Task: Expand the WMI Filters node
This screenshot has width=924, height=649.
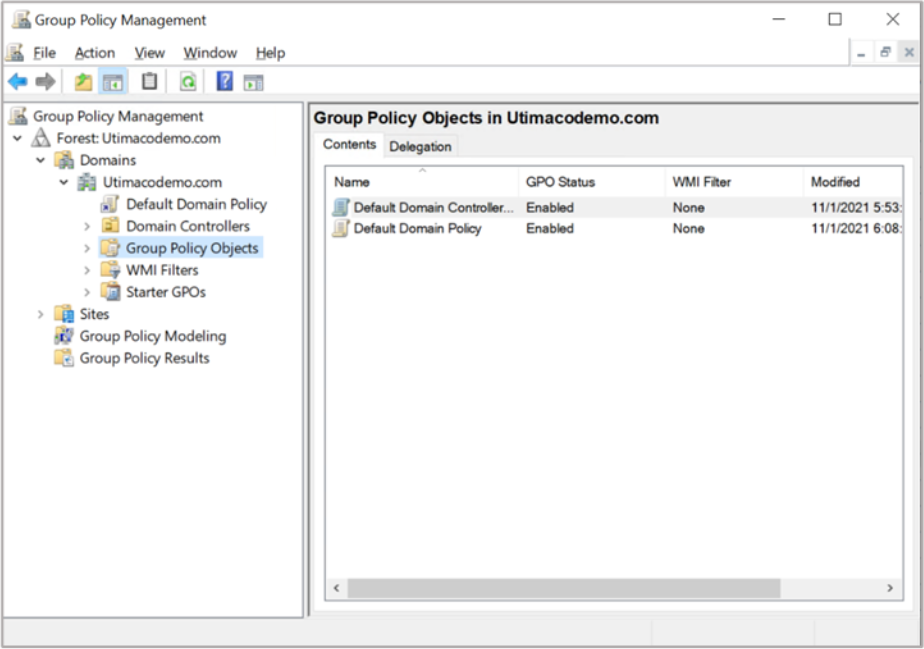Action: pos(87,271)
